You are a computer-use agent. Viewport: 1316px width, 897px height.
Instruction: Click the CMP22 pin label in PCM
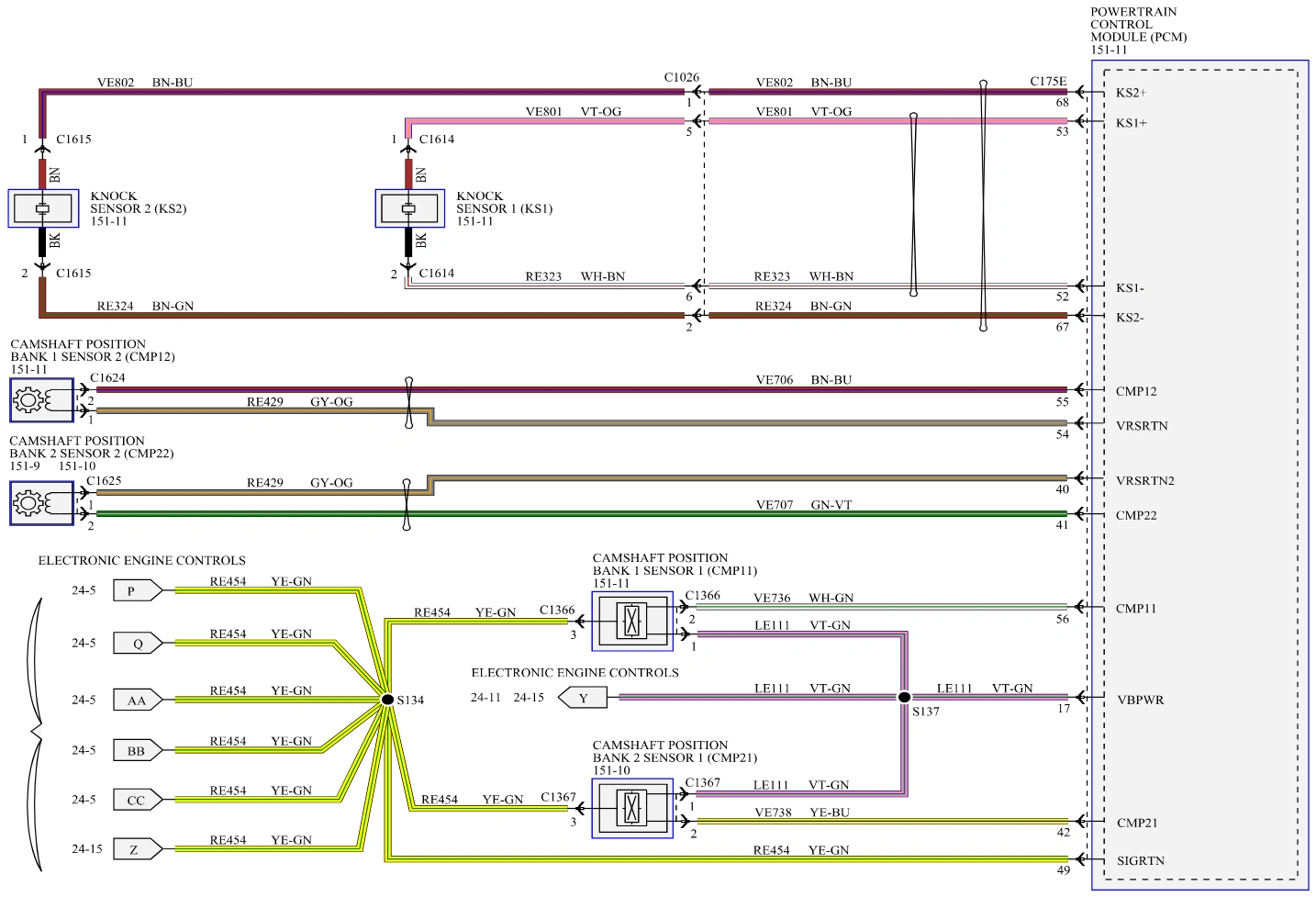pyautogui.click(x=1136, y=515)
